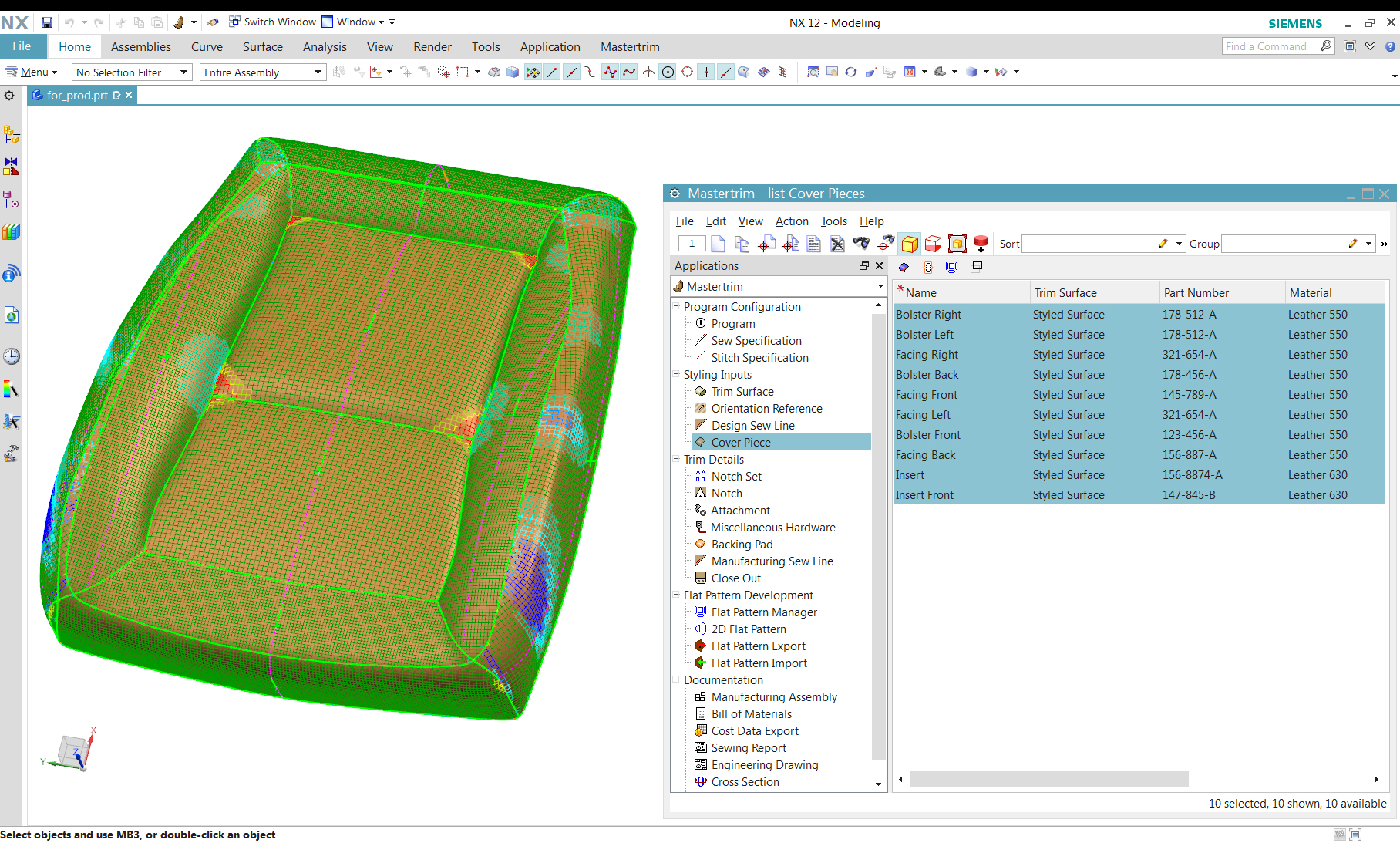Screen dimensions: 1400x843
Task: Open the File backstage tab
Action: click(x=22, y=46)
